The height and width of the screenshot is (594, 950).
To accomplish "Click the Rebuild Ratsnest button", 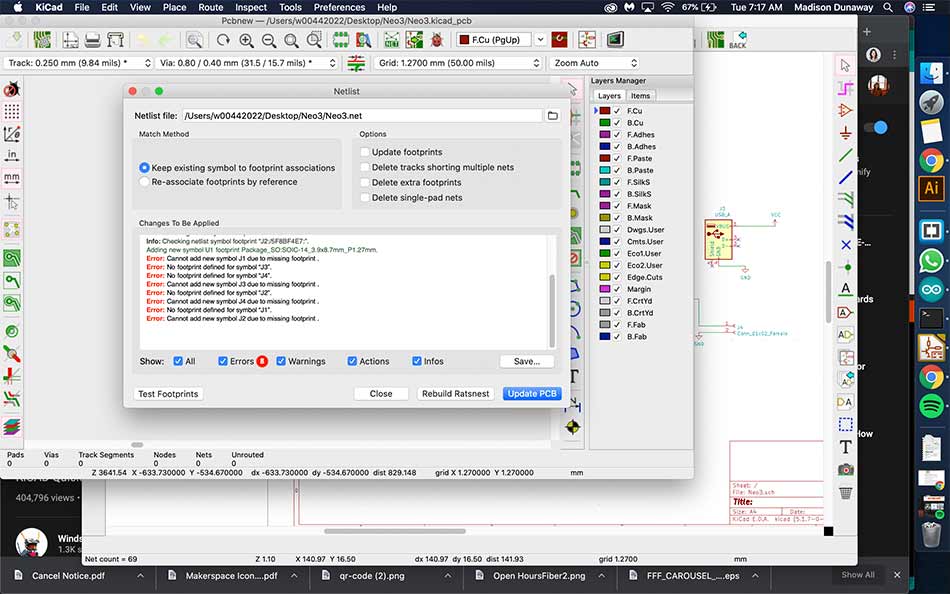I will point(456,394).
